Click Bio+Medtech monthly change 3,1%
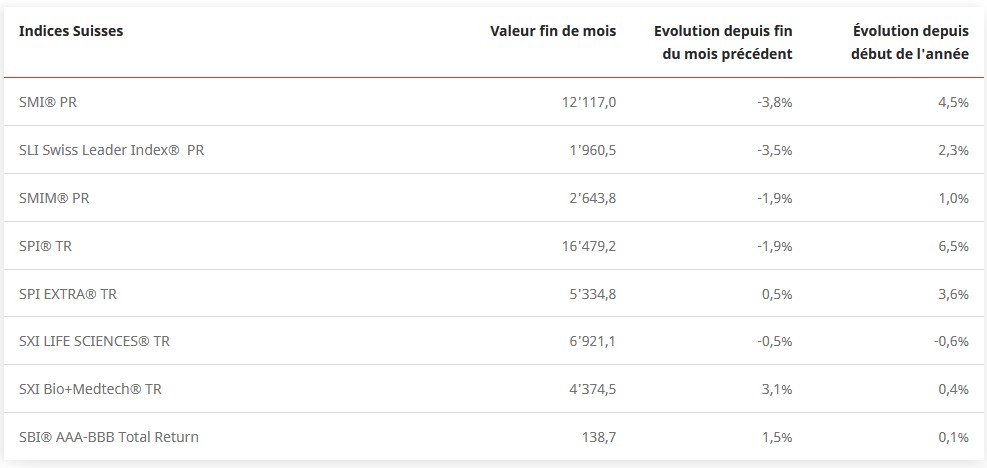The width and height of the screenshot is (987, 468). [x=777, y=389]
